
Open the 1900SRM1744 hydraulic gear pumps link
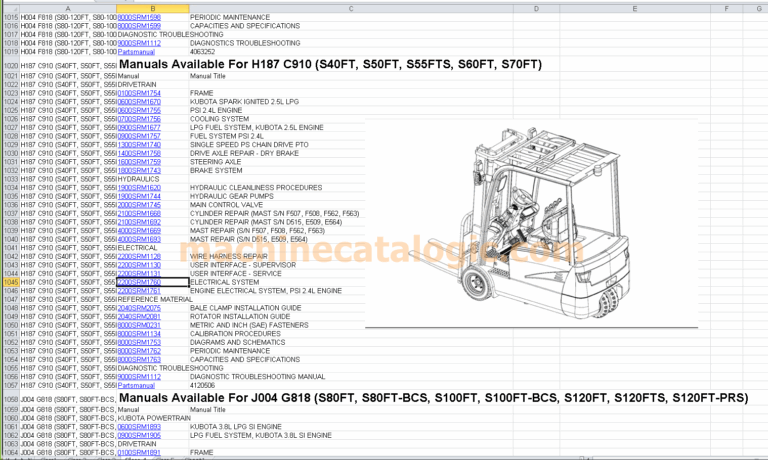(x=139, y=196)
